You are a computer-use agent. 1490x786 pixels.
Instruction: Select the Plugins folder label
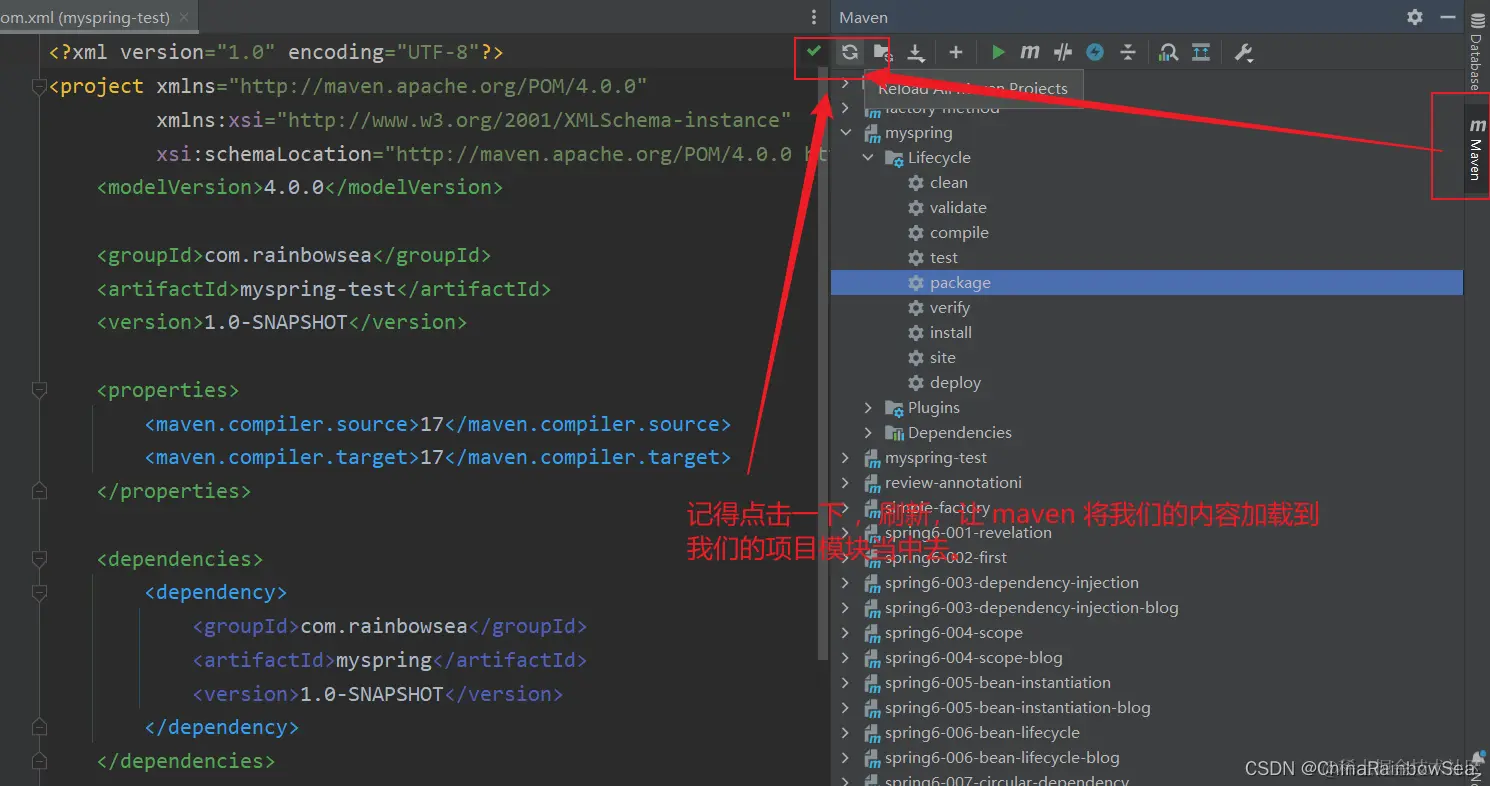933,407
